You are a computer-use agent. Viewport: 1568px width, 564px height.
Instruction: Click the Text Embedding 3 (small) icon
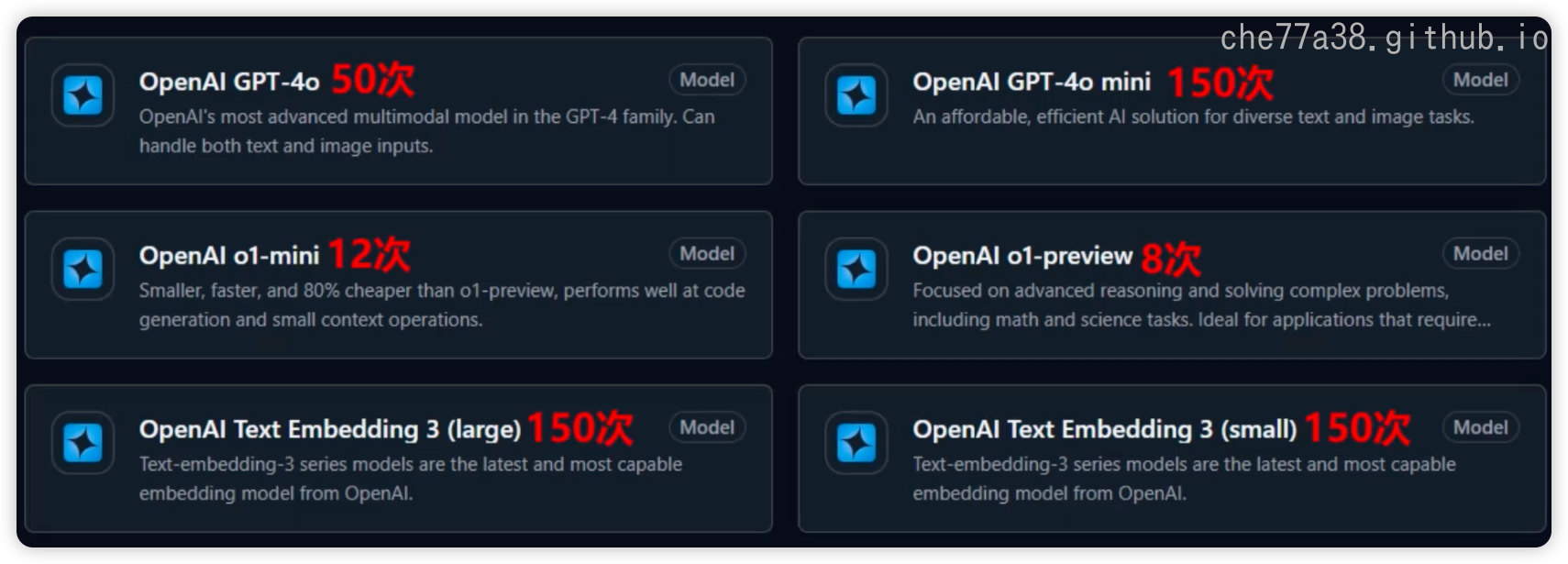(856, 443)
